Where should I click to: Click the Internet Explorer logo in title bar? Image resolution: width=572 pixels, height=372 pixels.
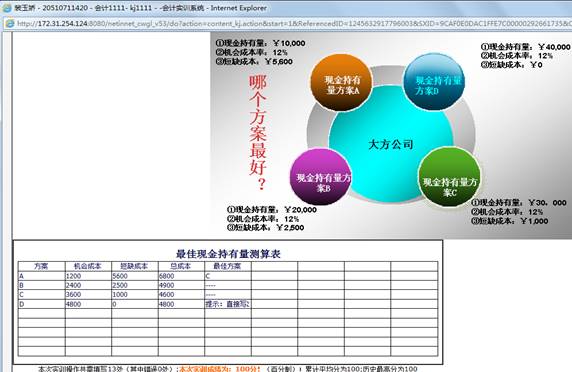coord(7,8)
